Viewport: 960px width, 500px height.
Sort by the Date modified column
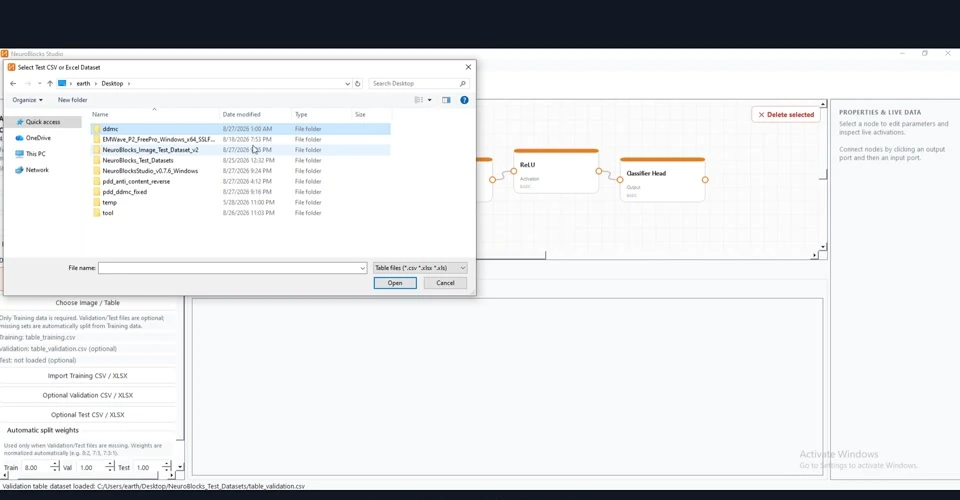(x=255, y=114)
